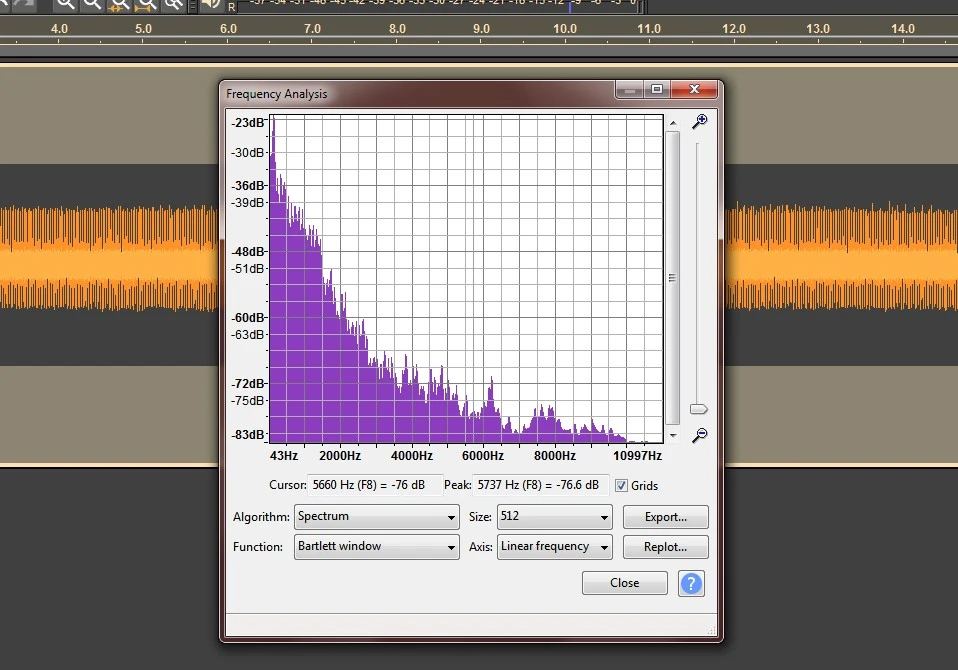Viewport: 958px width, 670px height.
Task: Click the zoom-out magnifier below the slider
Action: 700,435
